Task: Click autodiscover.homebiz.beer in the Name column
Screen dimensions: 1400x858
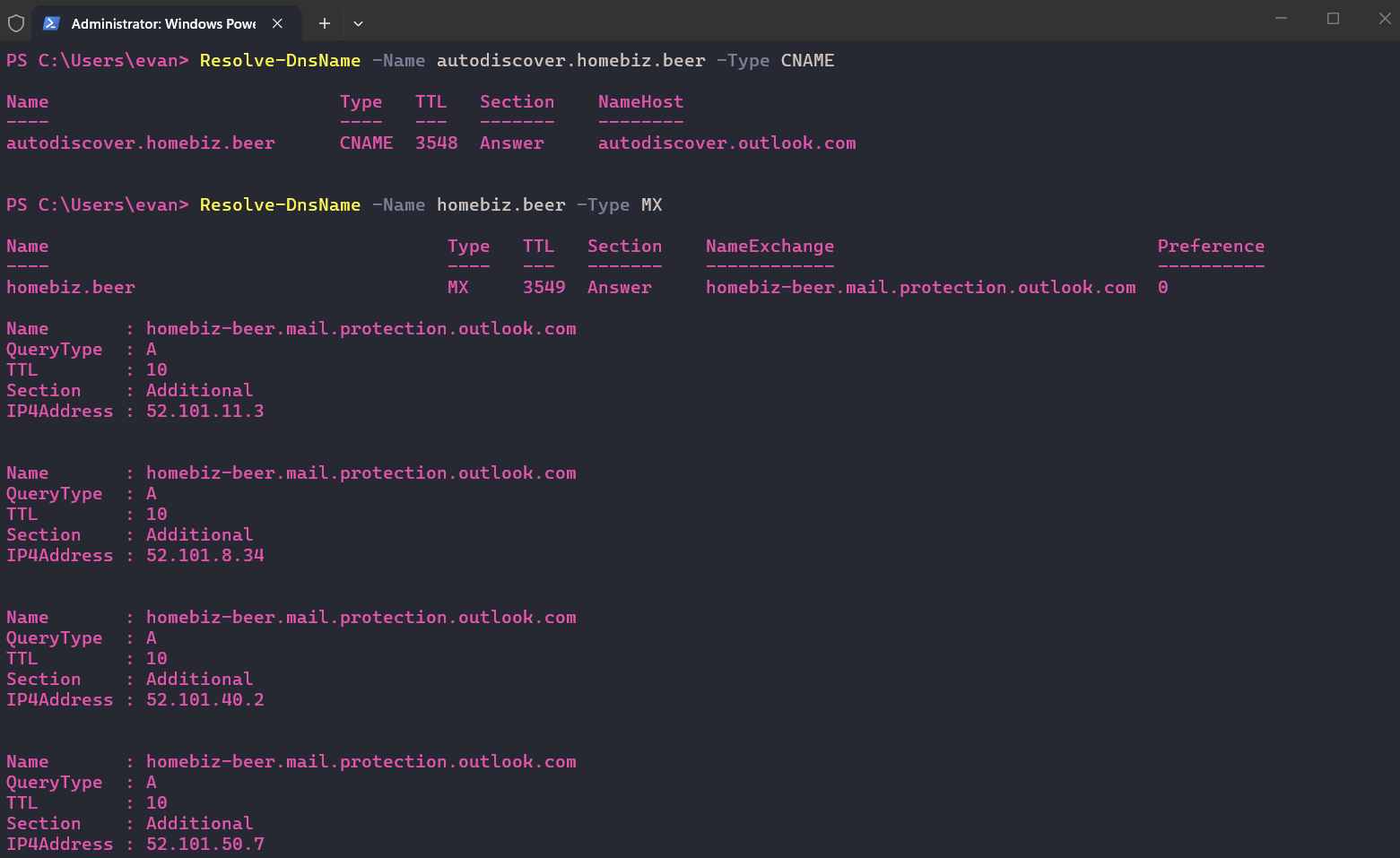Action: click(141, 143)
